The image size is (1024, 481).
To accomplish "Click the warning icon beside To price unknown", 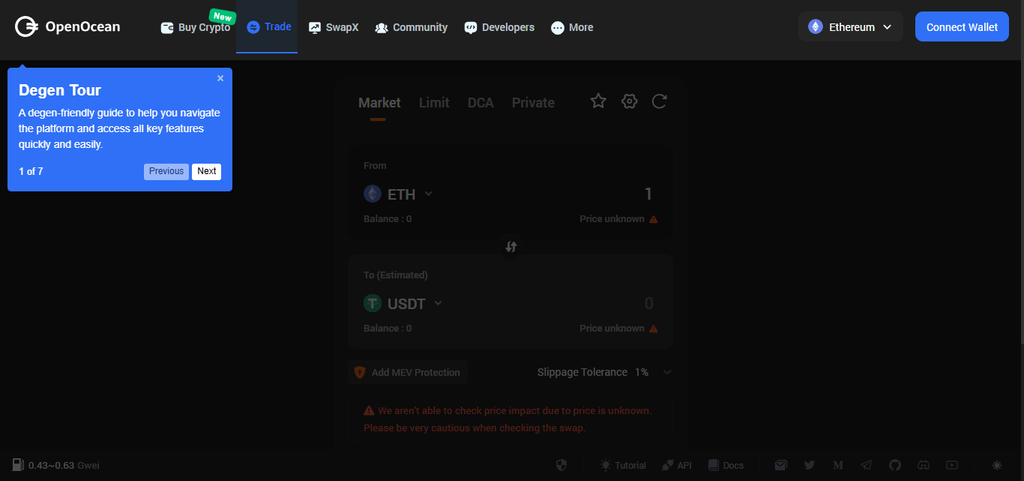I will (653, 328).
